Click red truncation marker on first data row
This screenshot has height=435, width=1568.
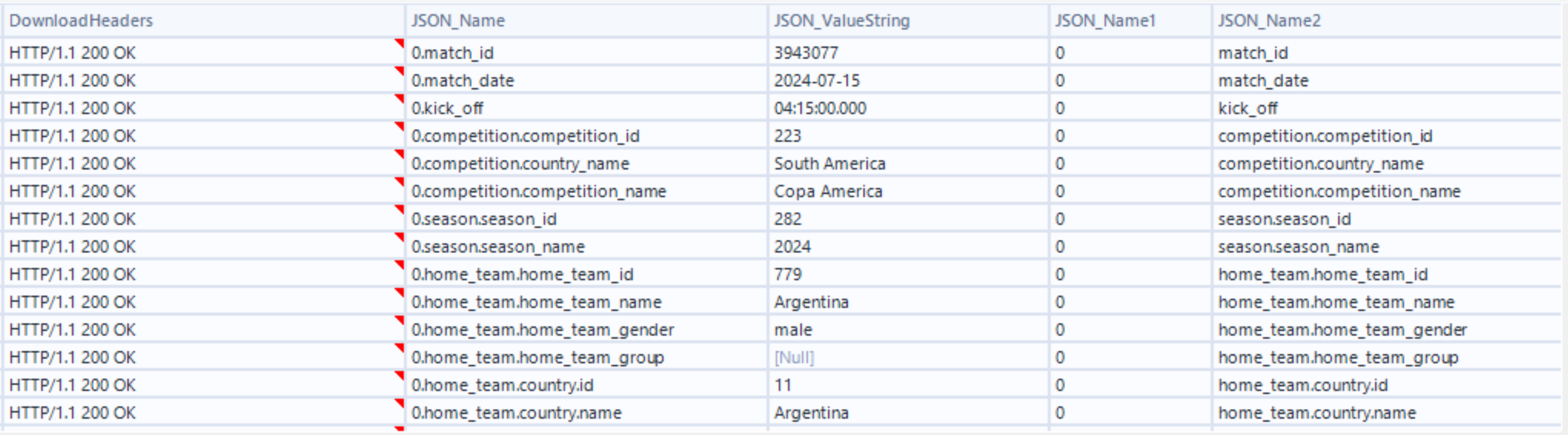tap(400, 43)
